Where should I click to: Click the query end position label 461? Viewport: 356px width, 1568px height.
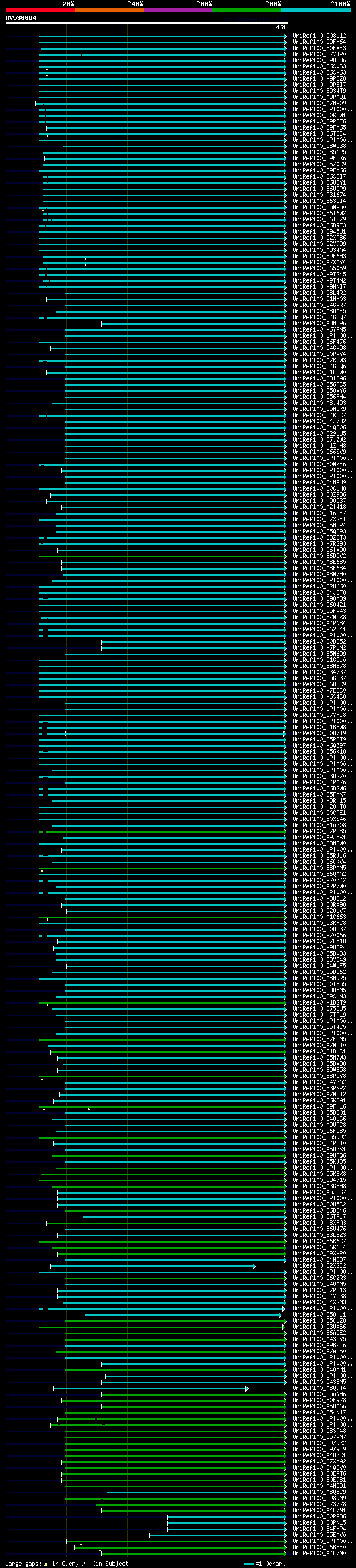pos(280,27)
